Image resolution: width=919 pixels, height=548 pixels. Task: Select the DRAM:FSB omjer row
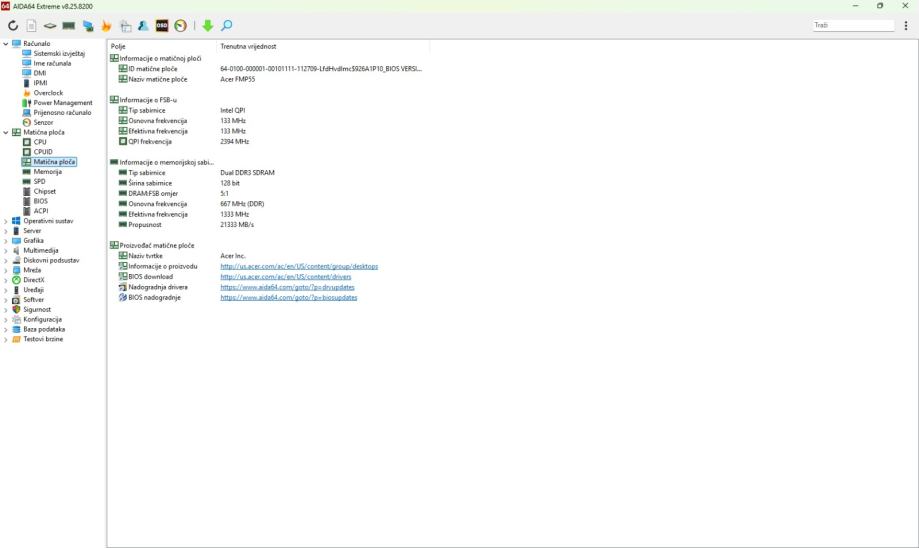(x=270, y=194)
